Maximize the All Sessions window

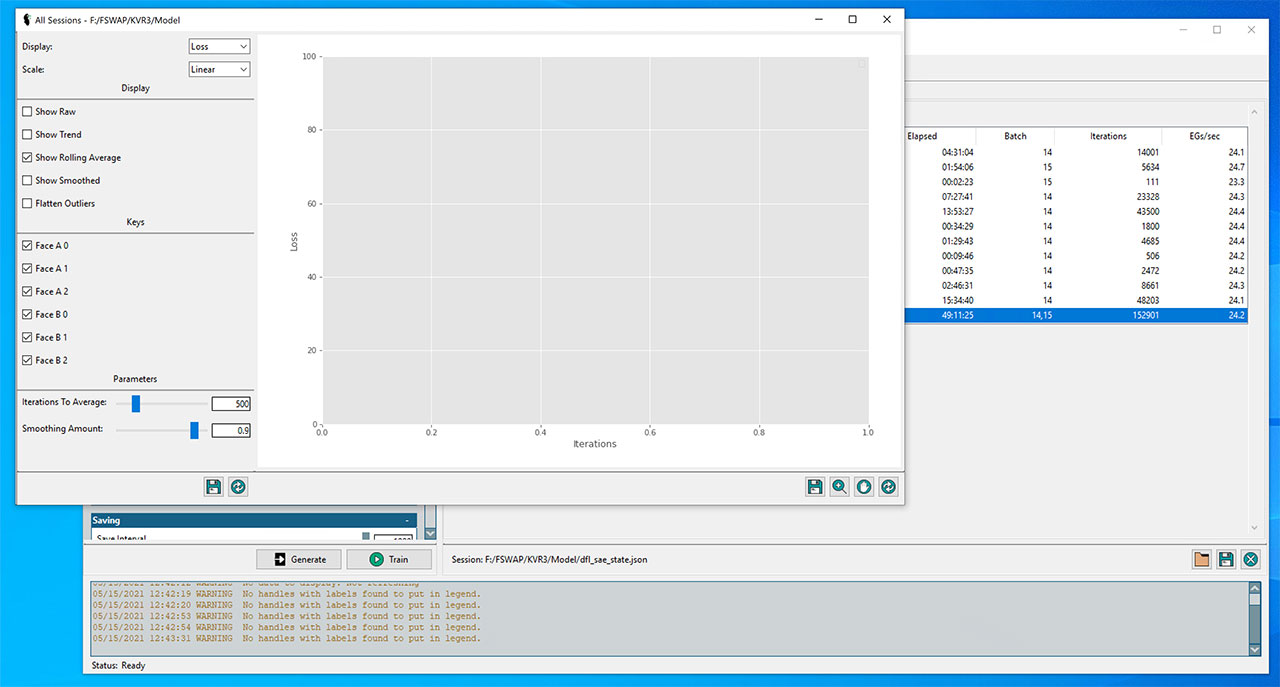point(852,19)
